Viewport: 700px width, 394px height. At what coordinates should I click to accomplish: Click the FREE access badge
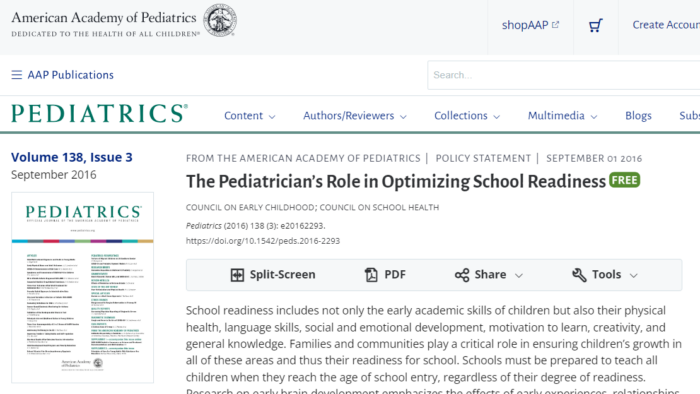(x=625, y=180)
